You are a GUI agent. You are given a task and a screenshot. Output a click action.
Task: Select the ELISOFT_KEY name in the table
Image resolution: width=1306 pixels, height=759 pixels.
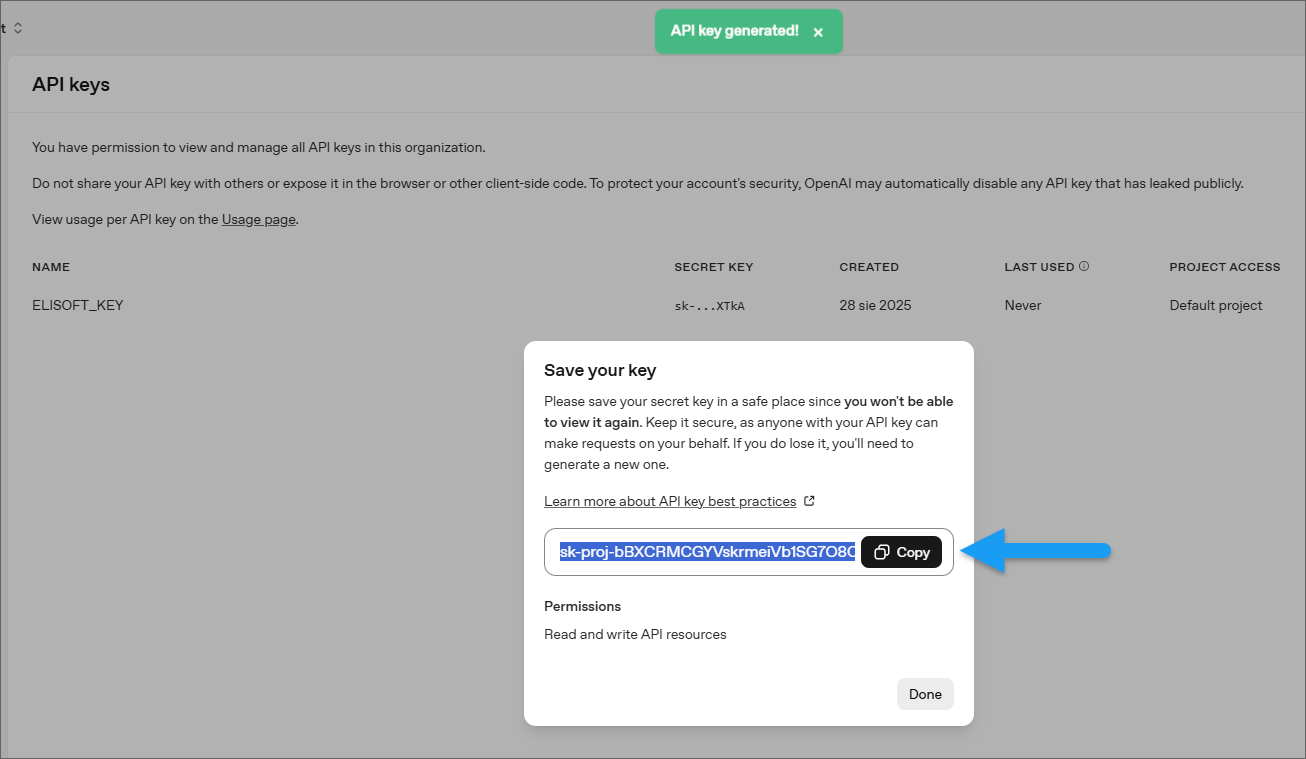(78, 305)
